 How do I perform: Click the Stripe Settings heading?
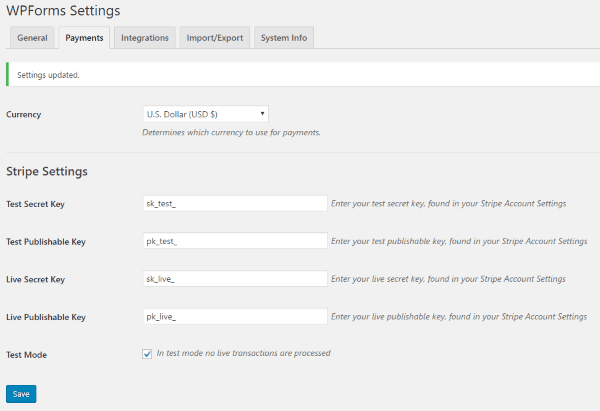click(x=47, y=171)
